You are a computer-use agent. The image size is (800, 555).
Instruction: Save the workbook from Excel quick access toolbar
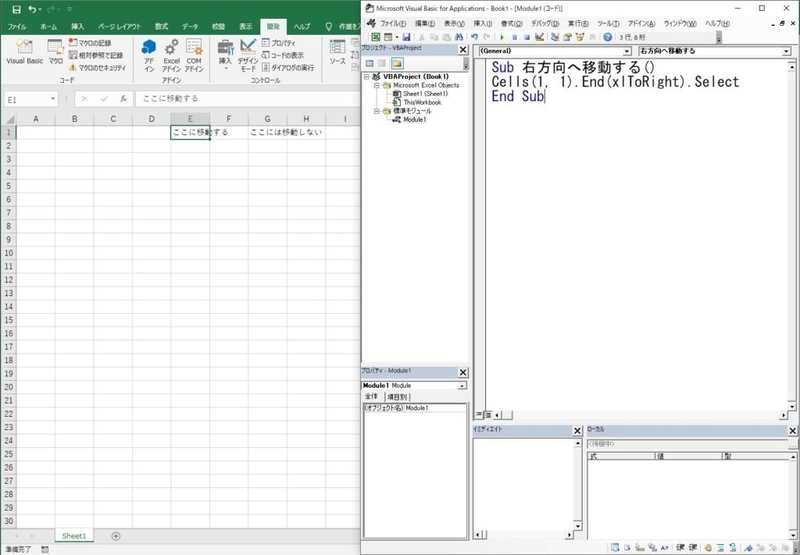16,9
